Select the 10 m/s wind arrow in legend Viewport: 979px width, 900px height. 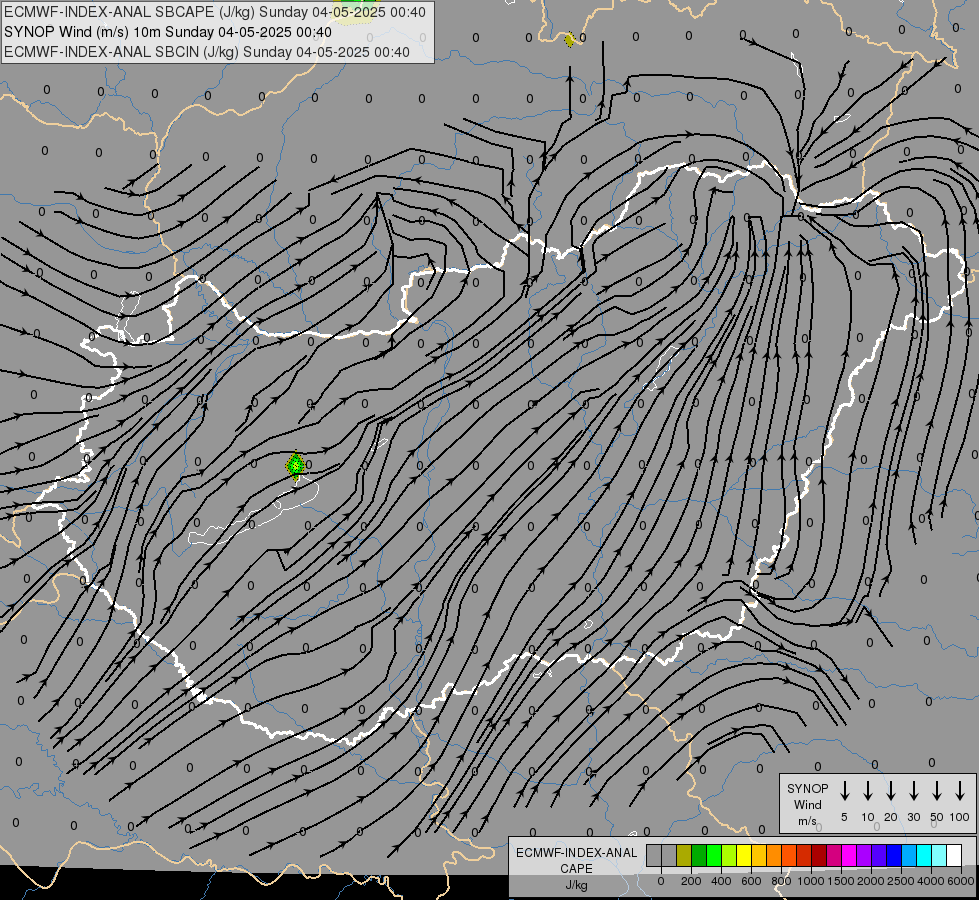(x=867, y=791)
